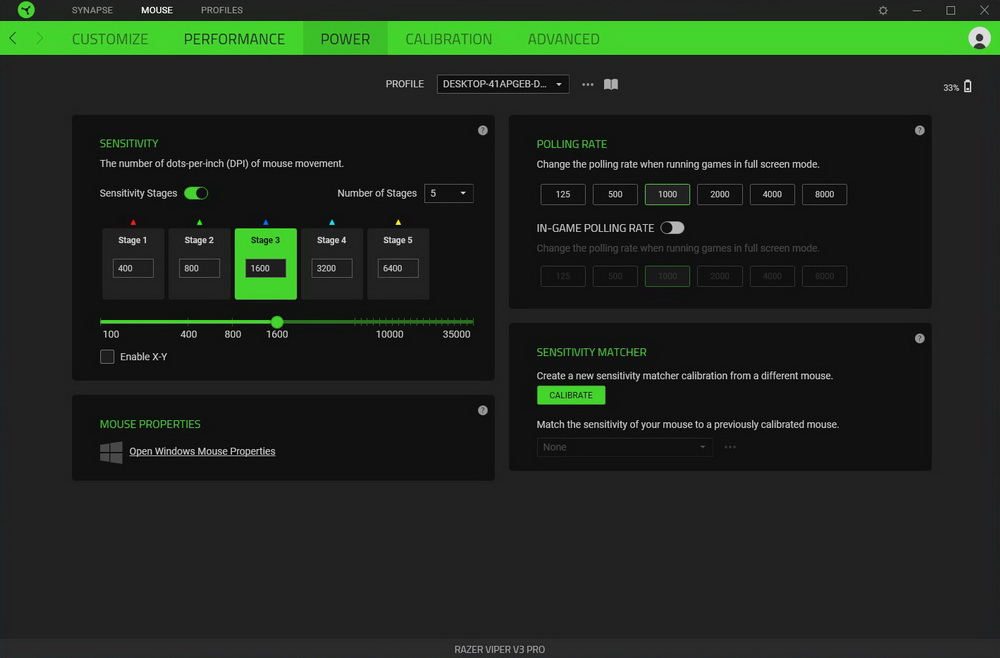Image resolution: width=1000 pixels, height=658 pixels.
Task: Click the user account avatar icon
Action: (x=979, y=38)
